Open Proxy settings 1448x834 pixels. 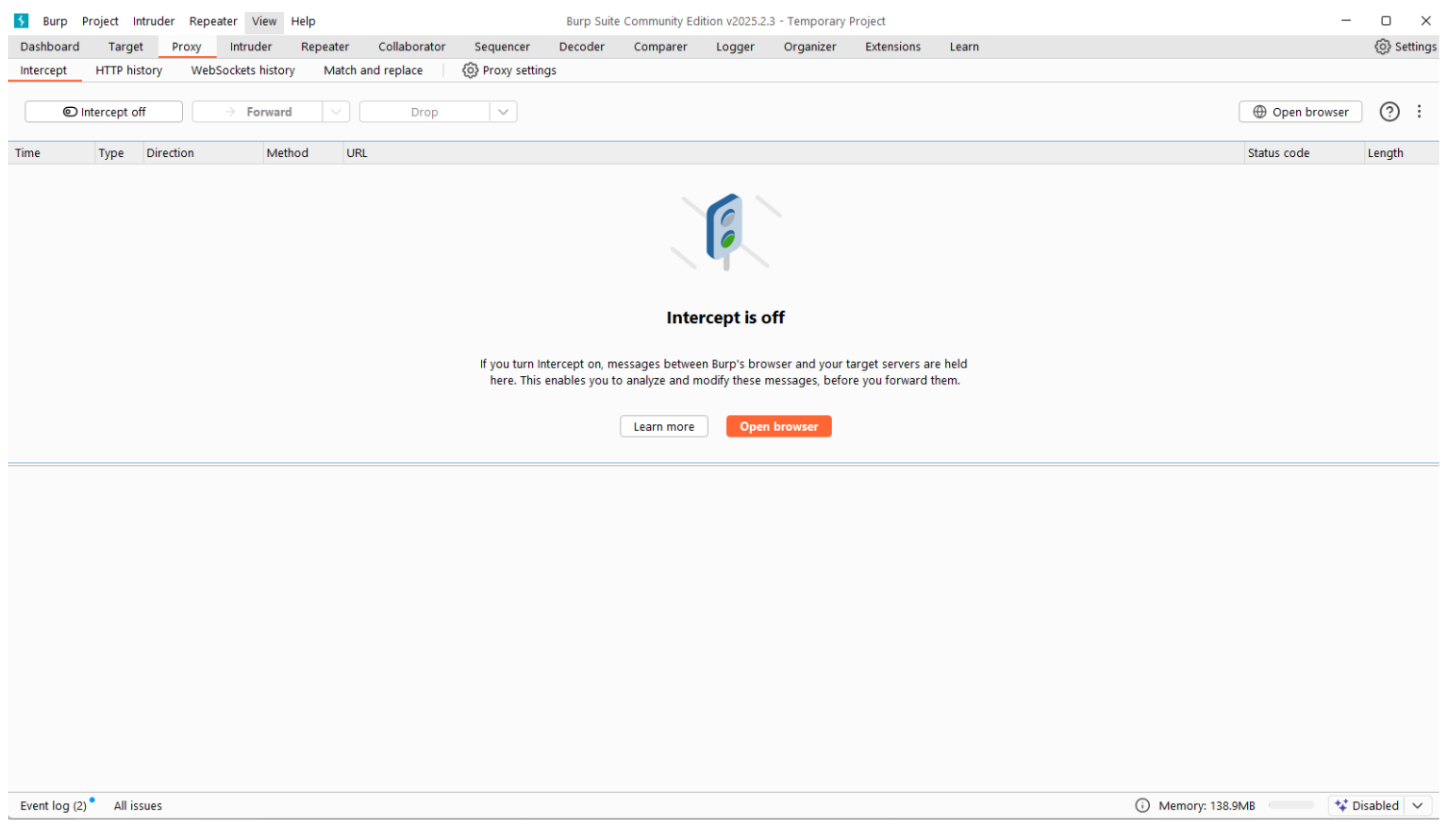(509, 70)
